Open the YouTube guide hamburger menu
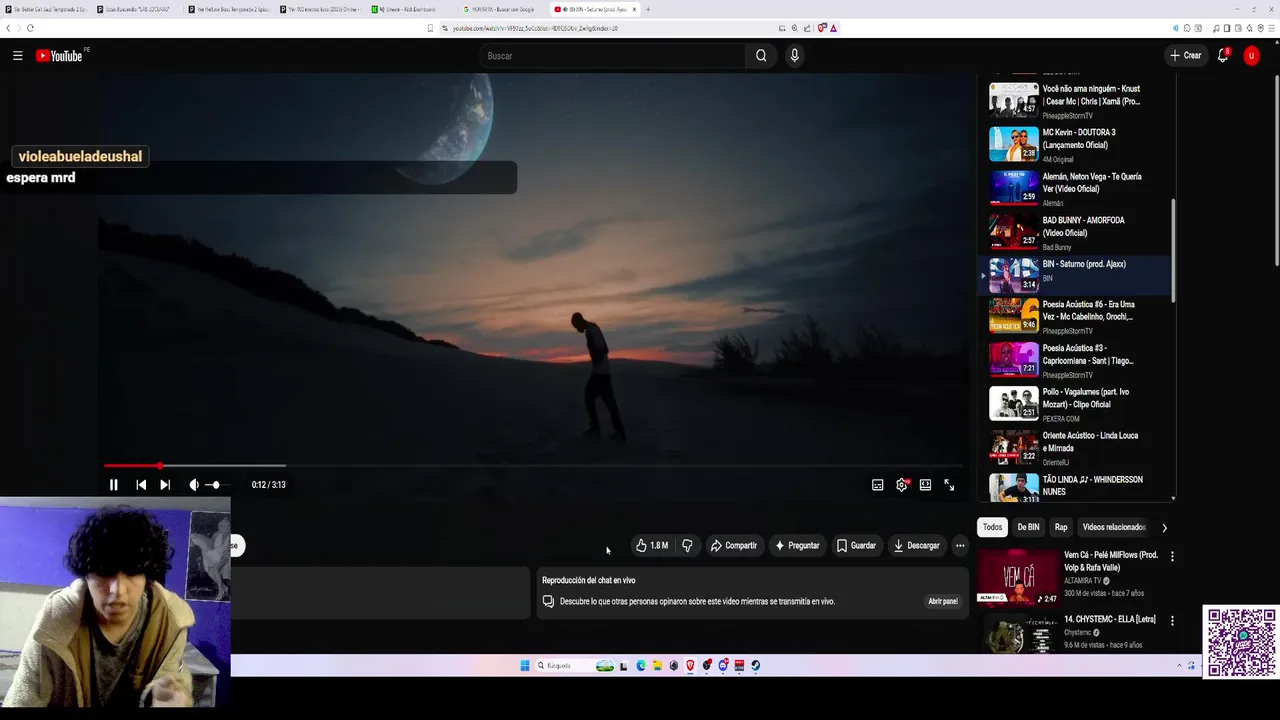The image size is (1280, 720). pos(17,56)
